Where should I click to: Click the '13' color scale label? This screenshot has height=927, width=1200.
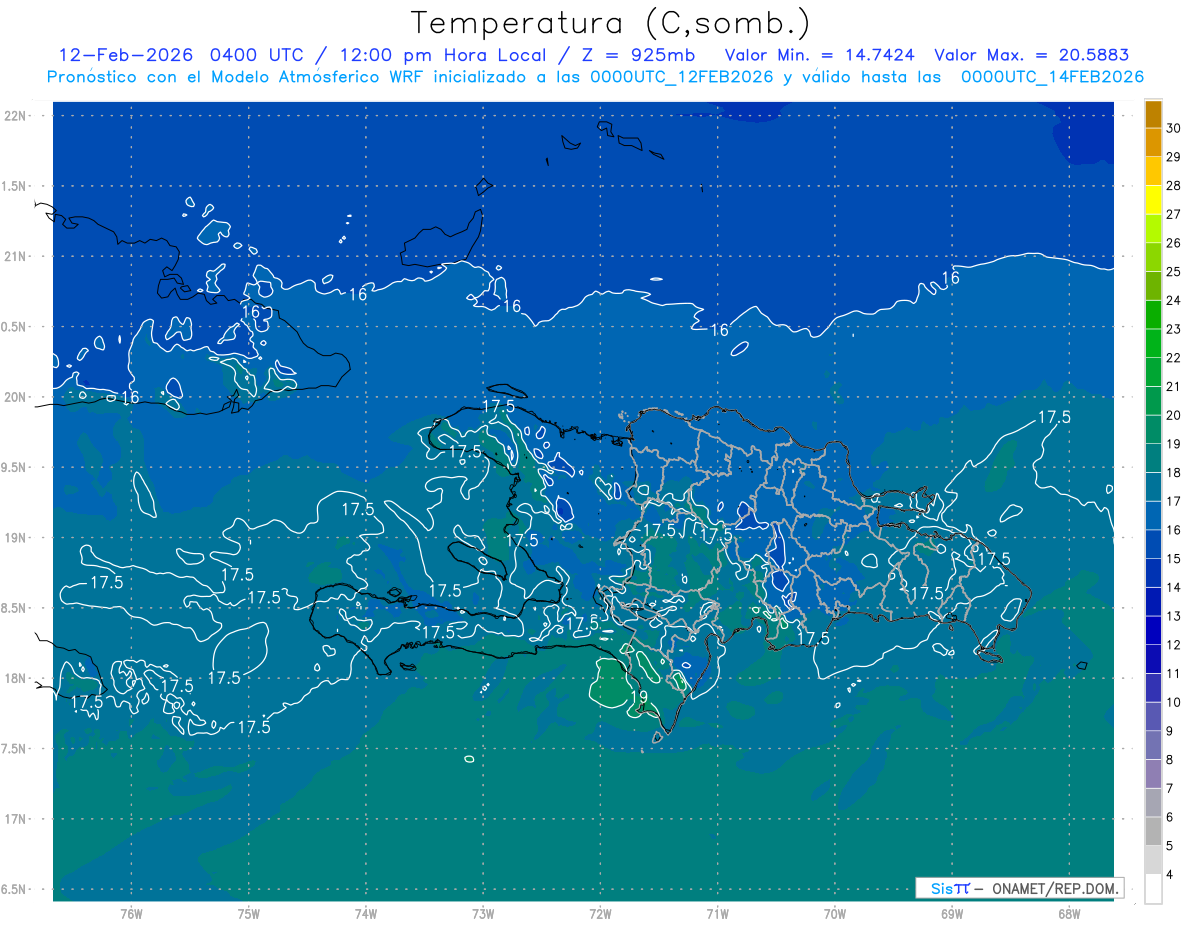pyautogui.click(x=1174, y=616)
